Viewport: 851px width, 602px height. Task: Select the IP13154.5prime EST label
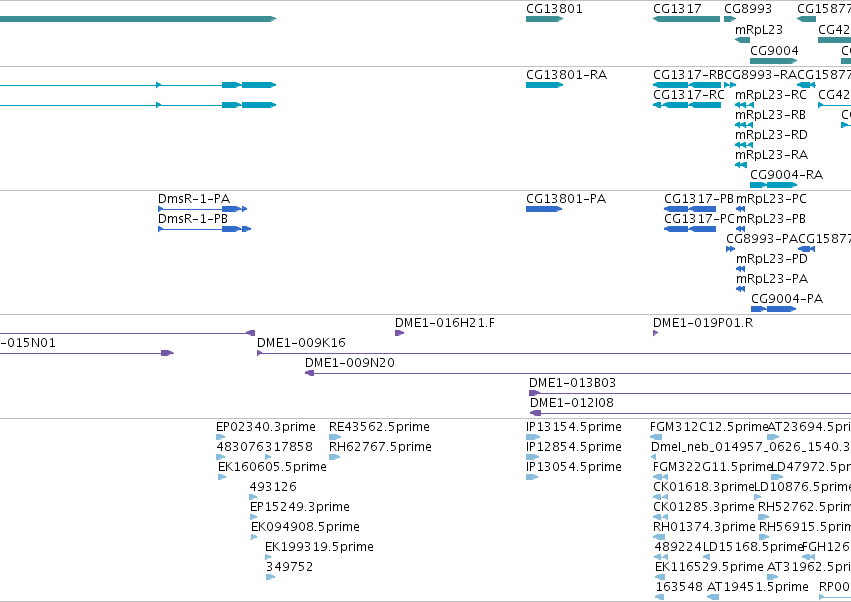coord(574,427)
